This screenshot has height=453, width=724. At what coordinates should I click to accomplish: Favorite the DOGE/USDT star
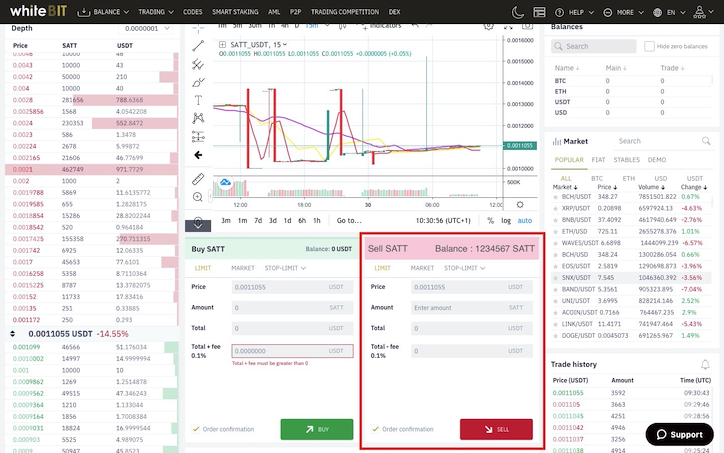click(x=555, y=336)
